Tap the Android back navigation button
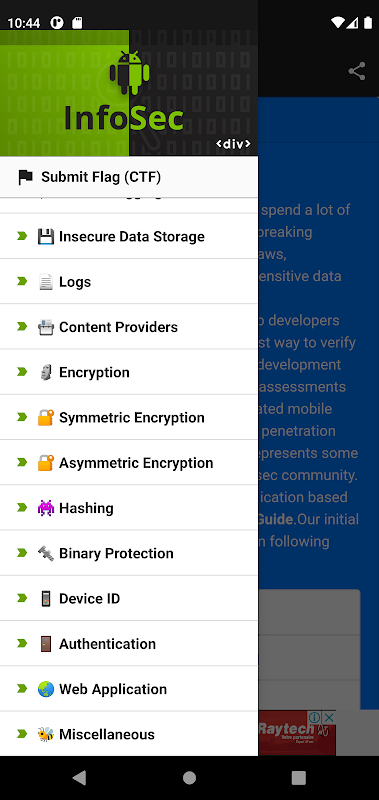The image size is (379, 800). point(79,778)
